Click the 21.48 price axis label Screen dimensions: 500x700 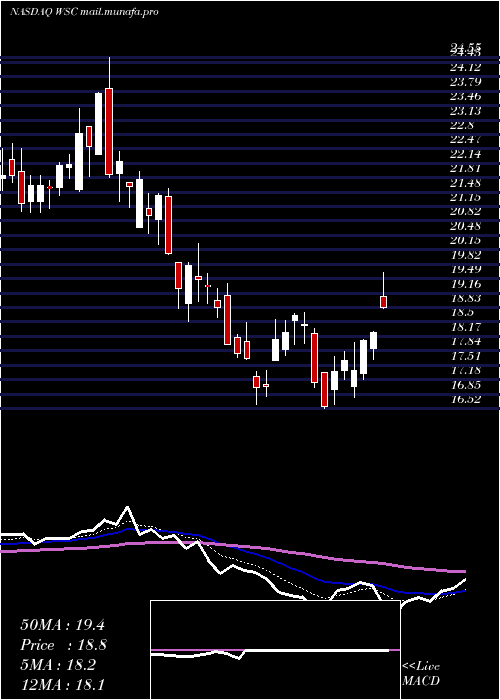466,182
